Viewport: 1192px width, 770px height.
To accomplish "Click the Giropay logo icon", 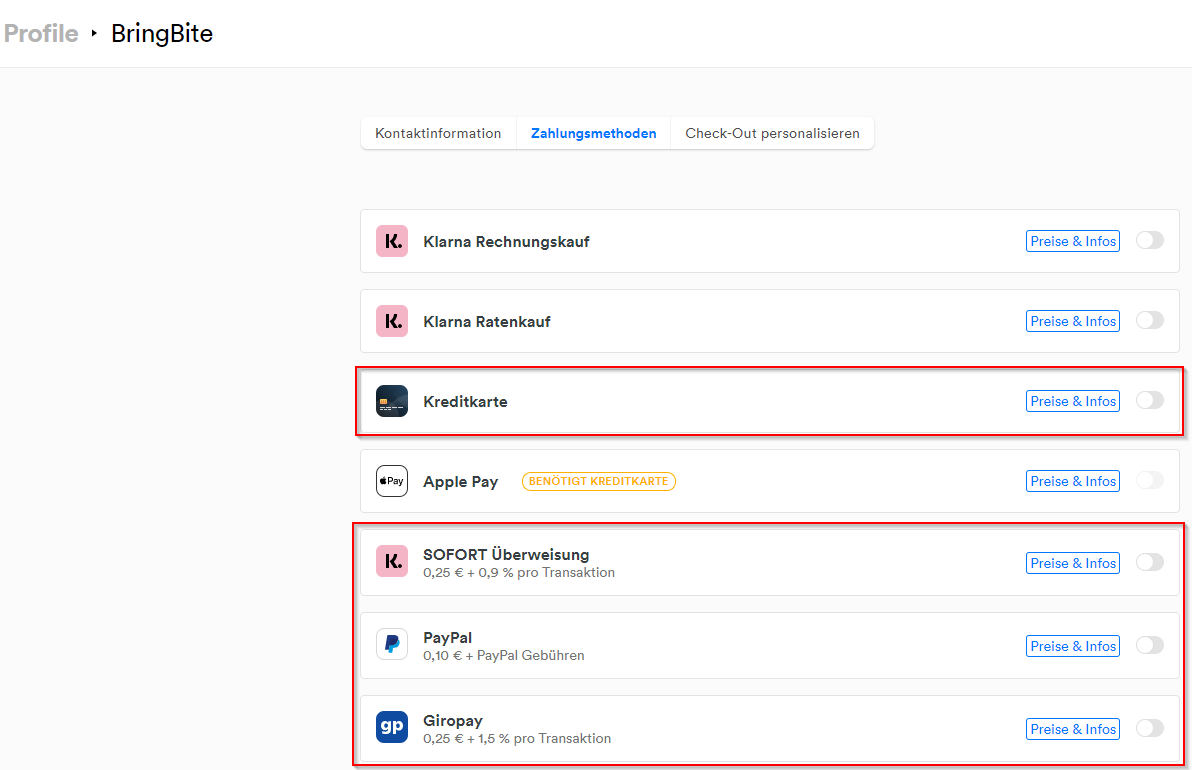I will [392, 728].
